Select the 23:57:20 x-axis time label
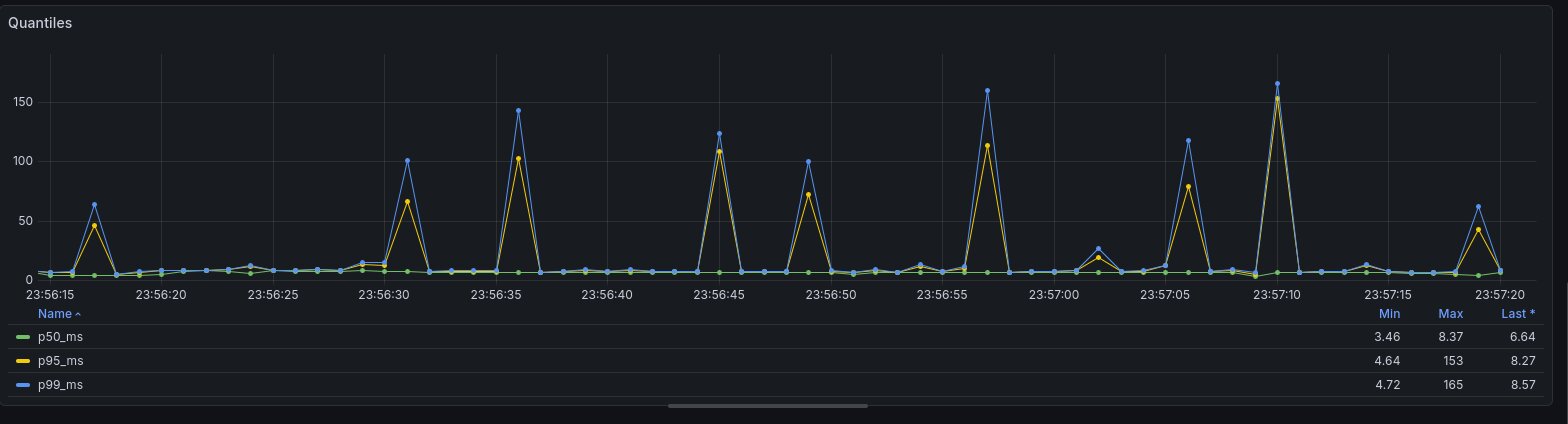This screenshot has width=1568, height=424. pos(1500,295)
